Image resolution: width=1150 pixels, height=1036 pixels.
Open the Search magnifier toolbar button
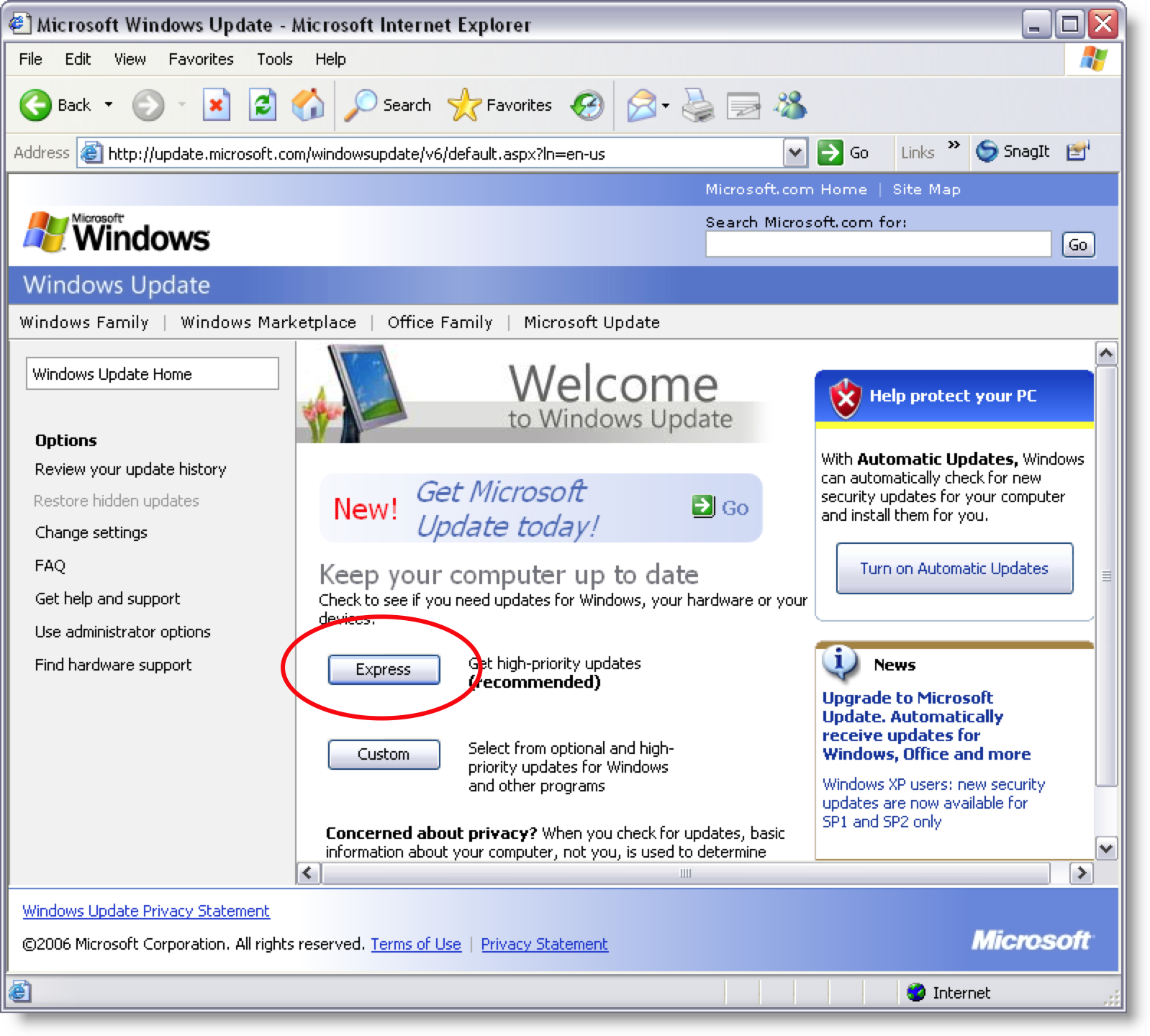(x=387, y=105)
